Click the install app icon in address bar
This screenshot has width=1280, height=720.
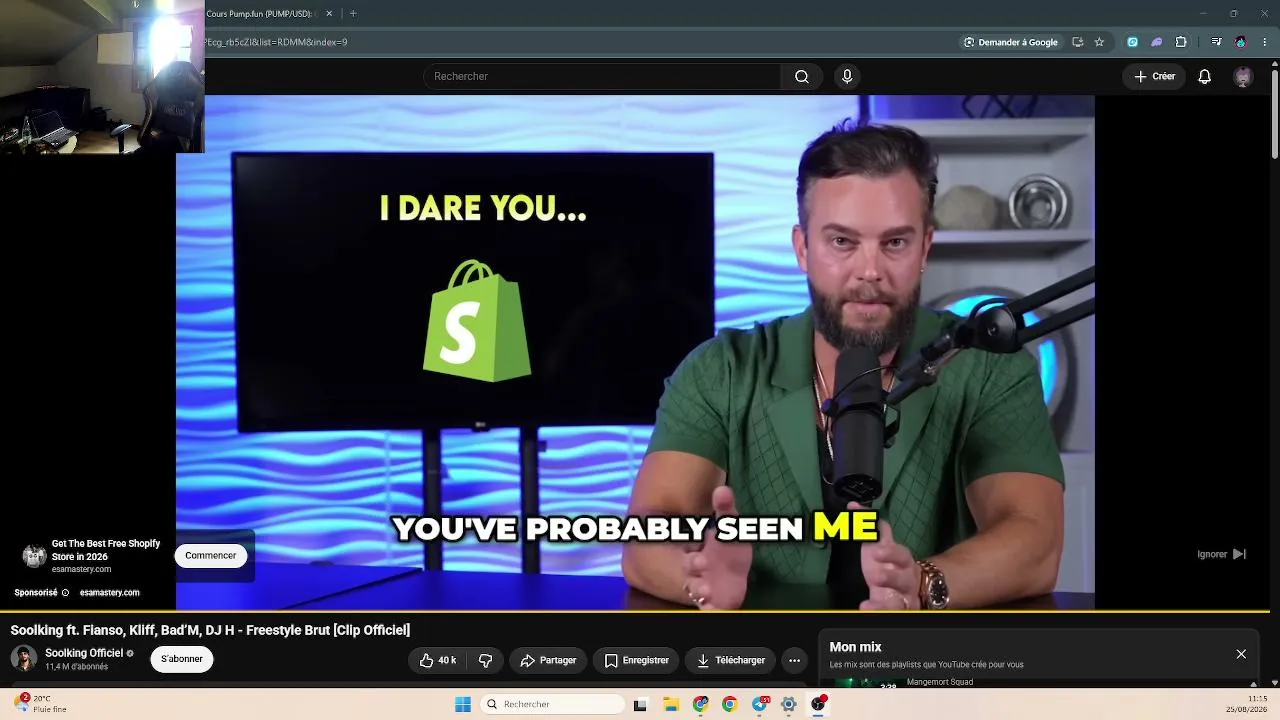(x=1077, y=42)
